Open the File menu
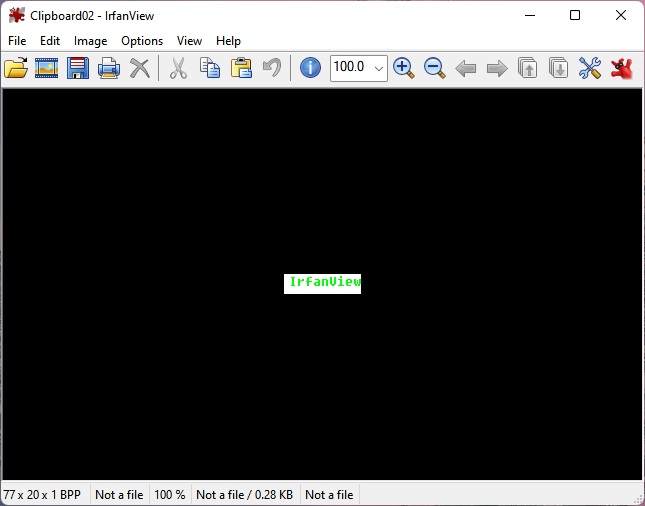Screen dimensions: 645x506 pyautogui.click(x=17, y=41)
